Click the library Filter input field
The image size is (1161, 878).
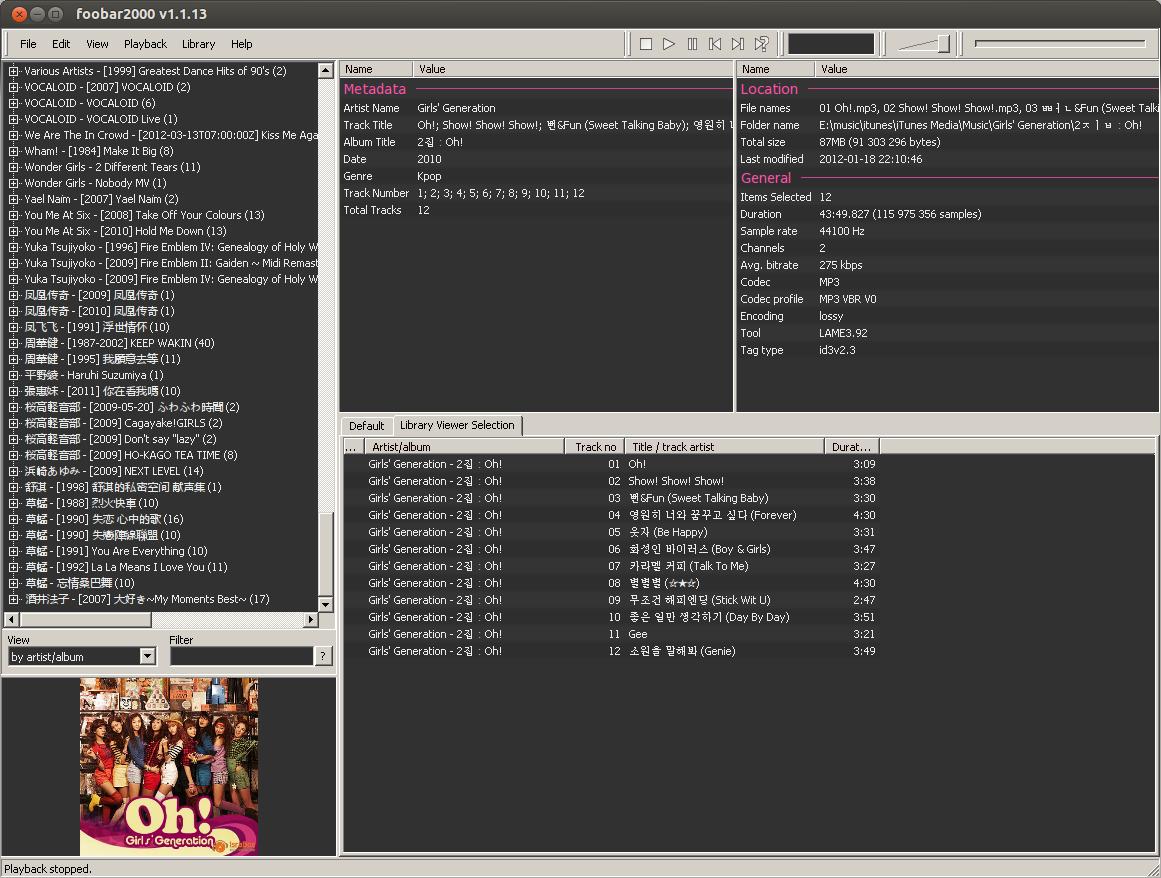(x=241, y=657)
